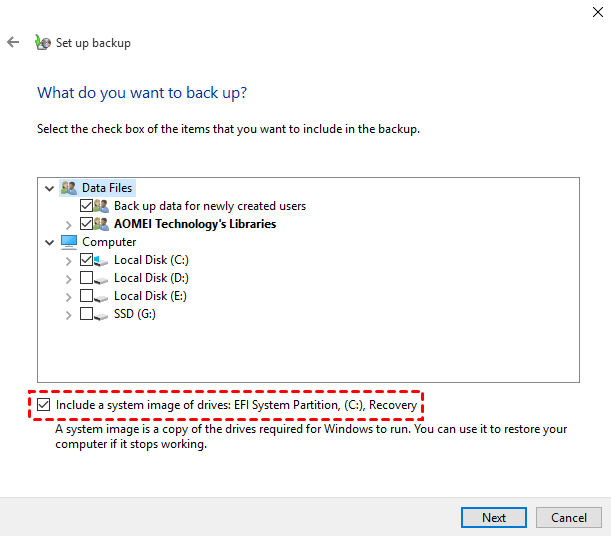Click the Cancel button
The height and width of the screenshot is (536, 611).
click(569, 518)
